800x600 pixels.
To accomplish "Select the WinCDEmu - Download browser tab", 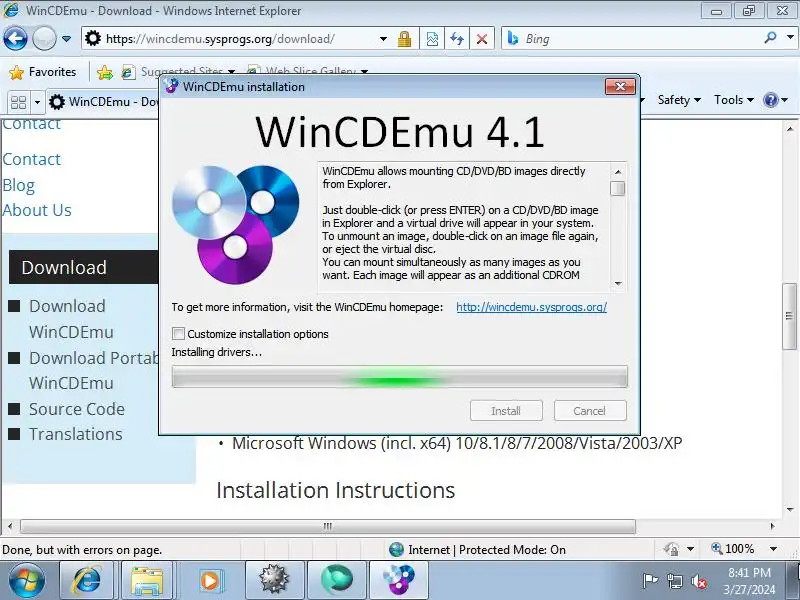I will click(x=103, y=102).
